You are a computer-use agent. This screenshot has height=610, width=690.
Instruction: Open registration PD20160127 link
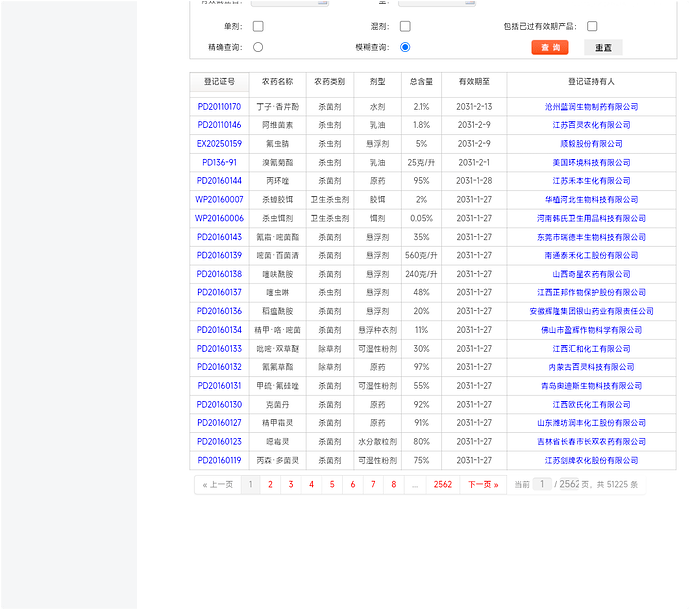pos(219,423)
